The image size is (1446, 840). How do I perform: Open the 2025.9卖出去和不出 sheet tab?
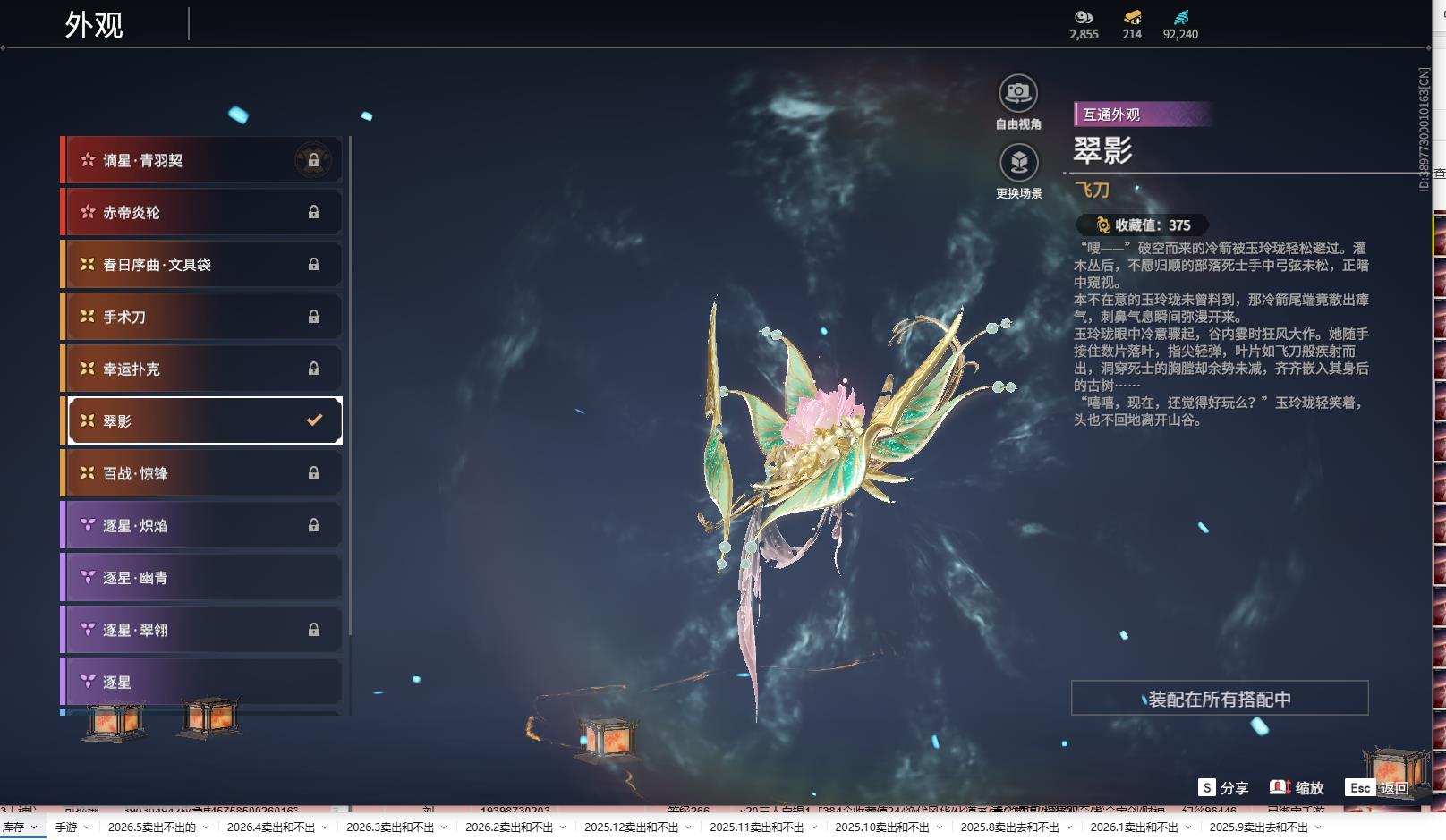point(1259,827)
